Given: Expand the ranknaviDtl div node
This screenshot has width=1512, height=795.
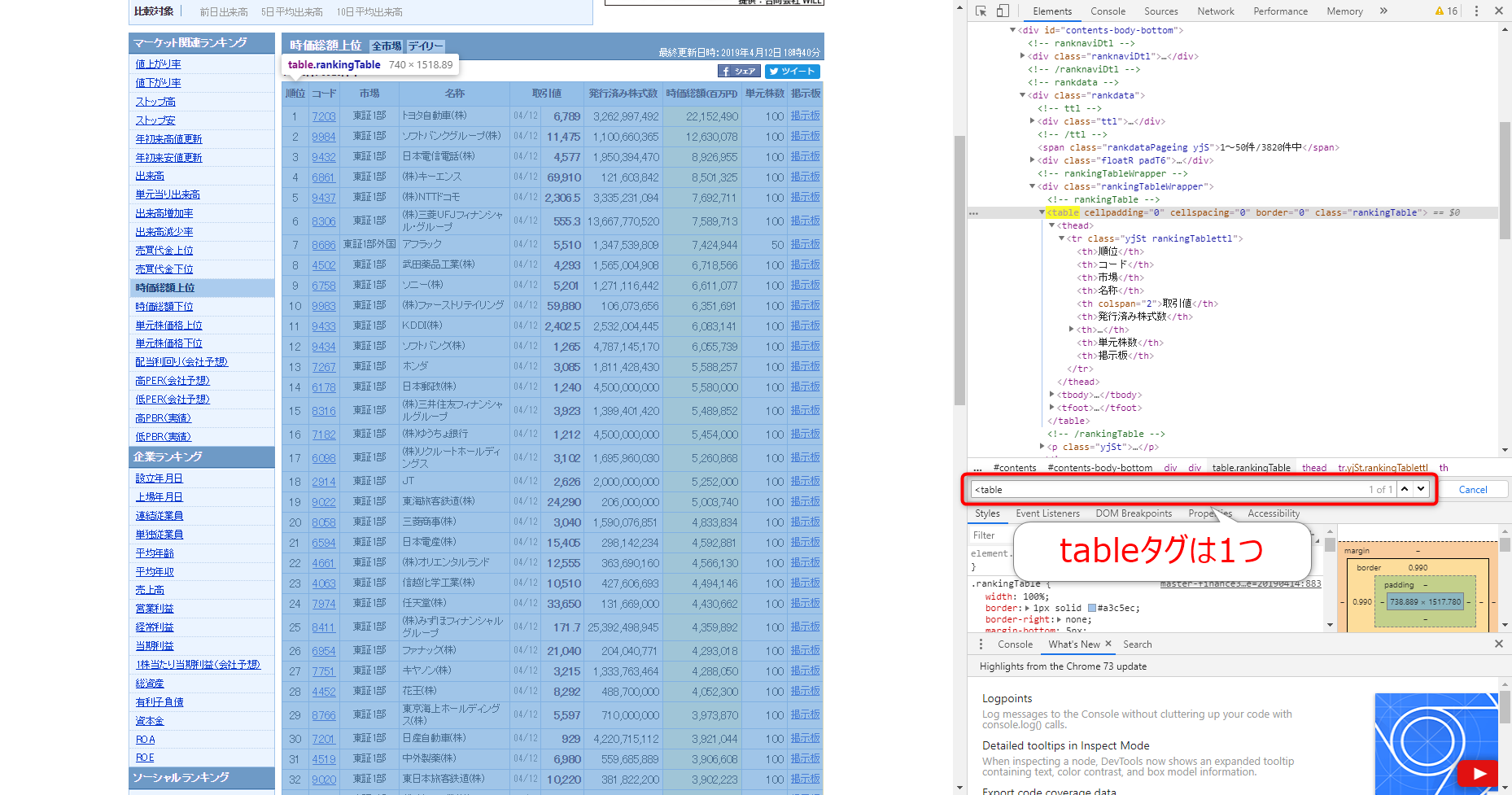Looking at the screenshot, I should click(x=1022, y=56).
